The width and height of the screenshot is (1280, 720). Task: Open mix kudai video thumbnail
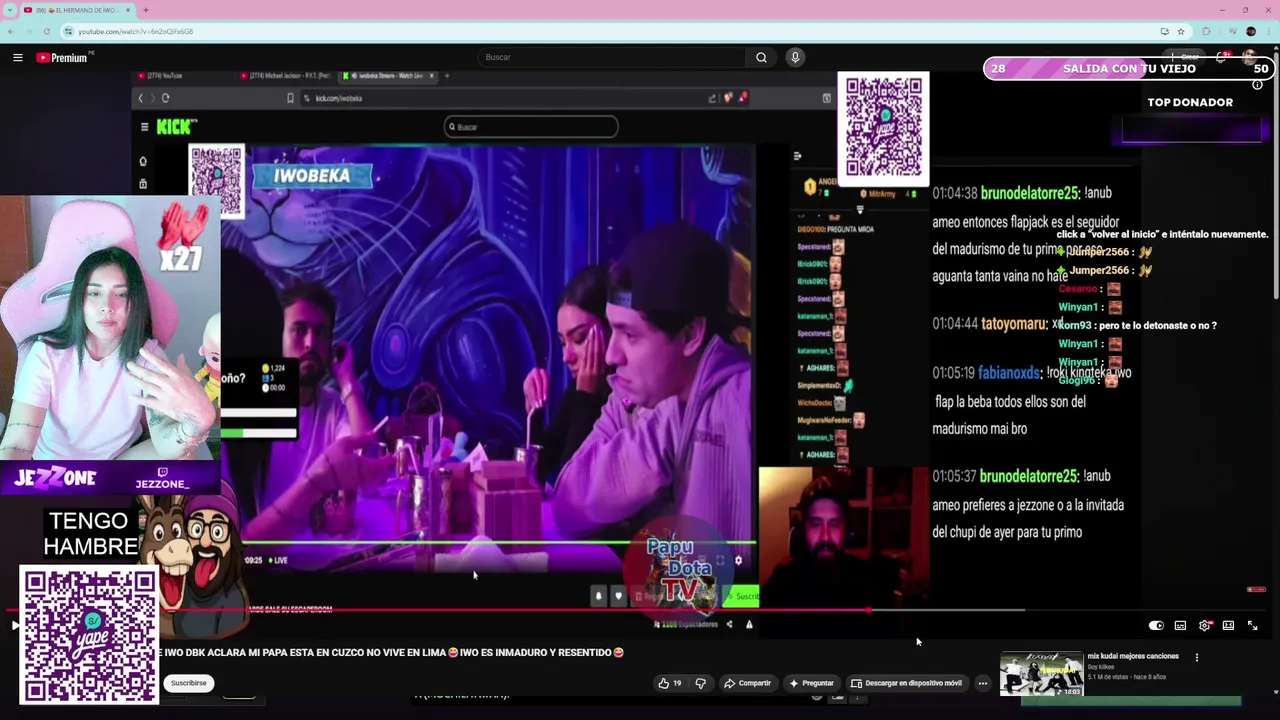1041,674
